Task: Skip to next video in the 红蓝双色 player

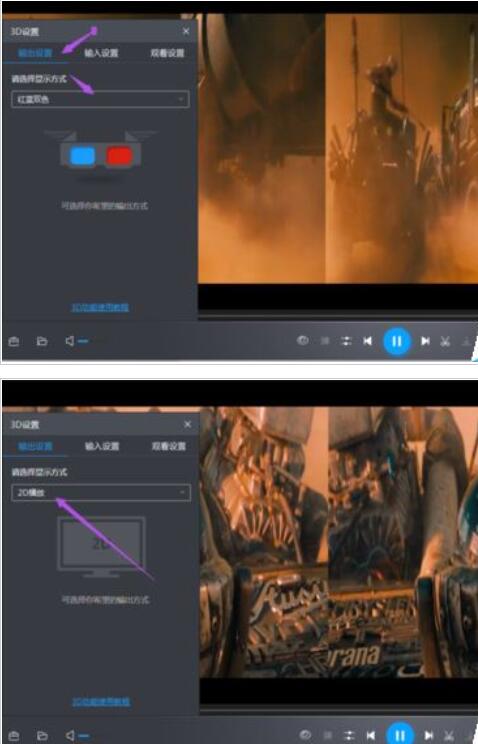Action: click(425, 341)
